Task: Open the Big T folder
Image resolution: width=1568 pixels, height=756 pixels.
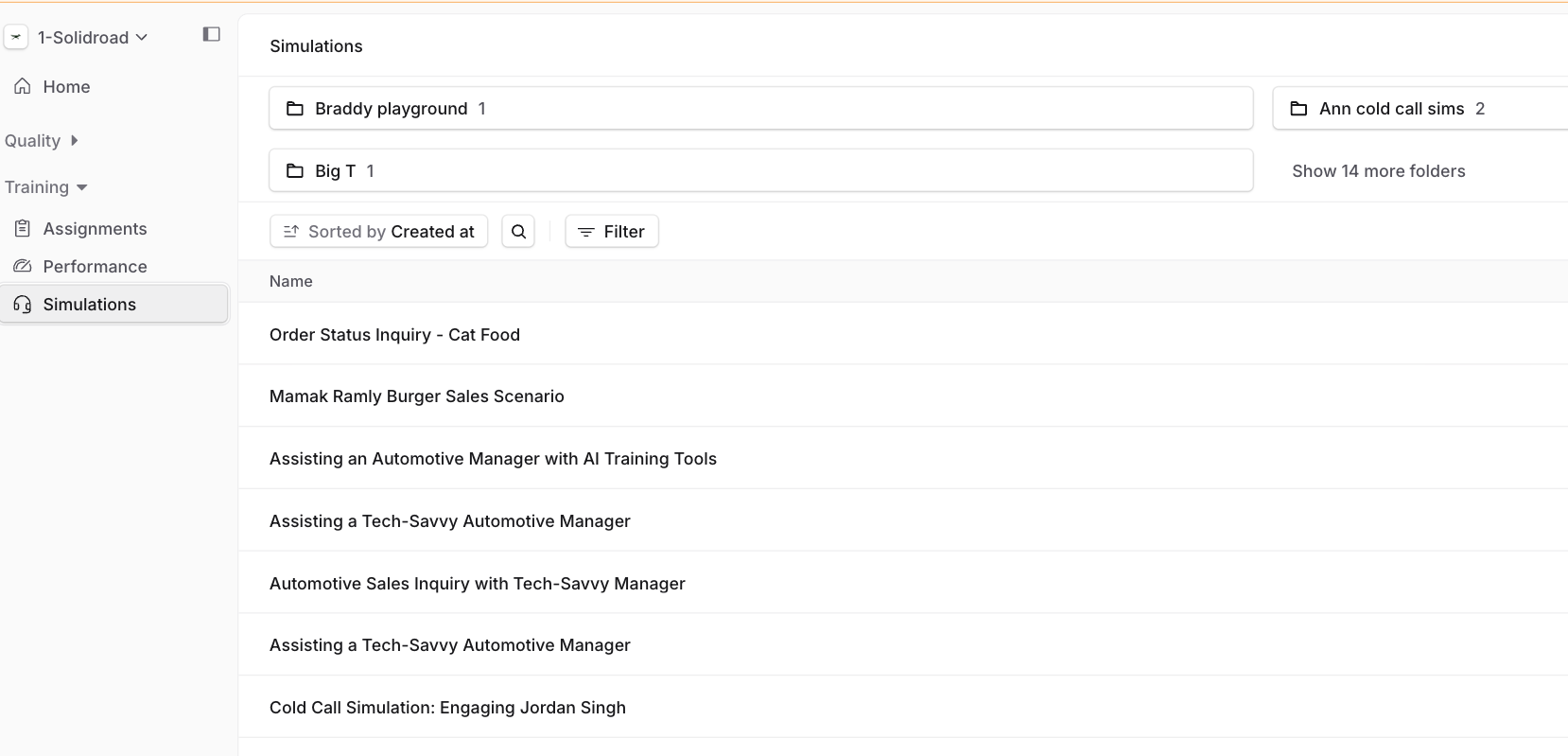Action: [x=761, y=170]
